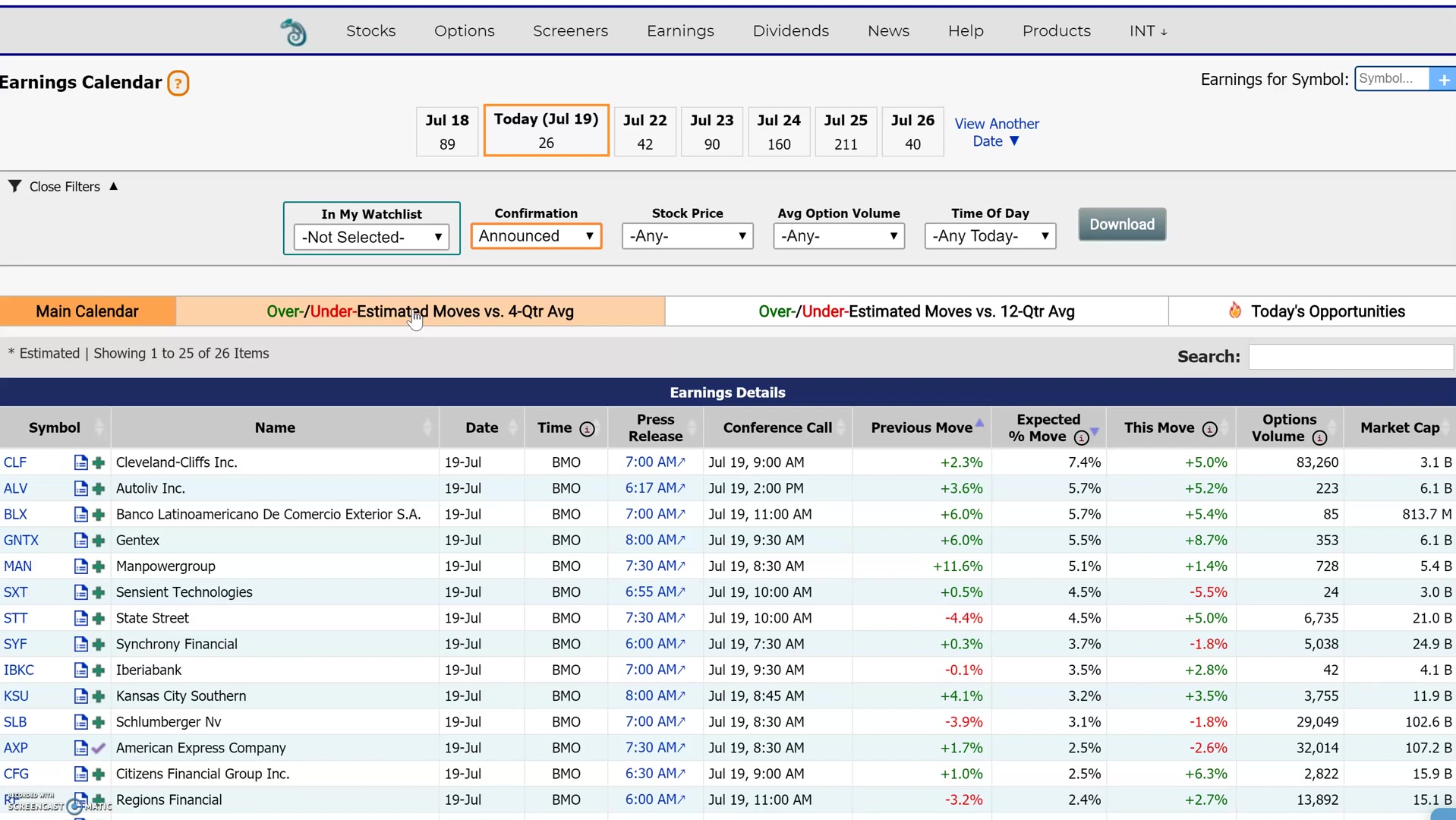Open the GNTX symbol link

[21, 541]
